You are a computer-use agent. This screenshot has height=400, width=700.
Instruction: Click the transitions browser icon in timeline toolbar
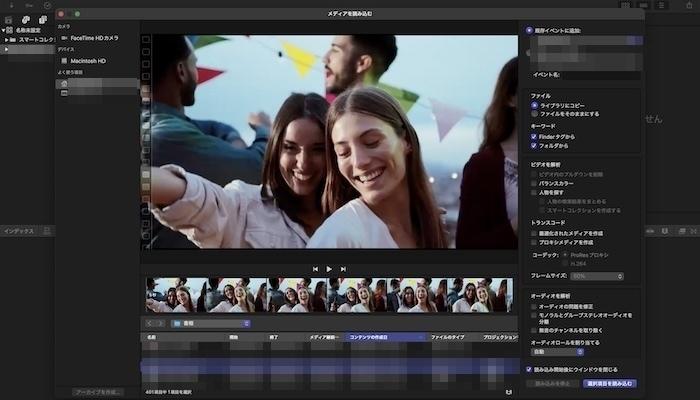click(x=693, y=231)
